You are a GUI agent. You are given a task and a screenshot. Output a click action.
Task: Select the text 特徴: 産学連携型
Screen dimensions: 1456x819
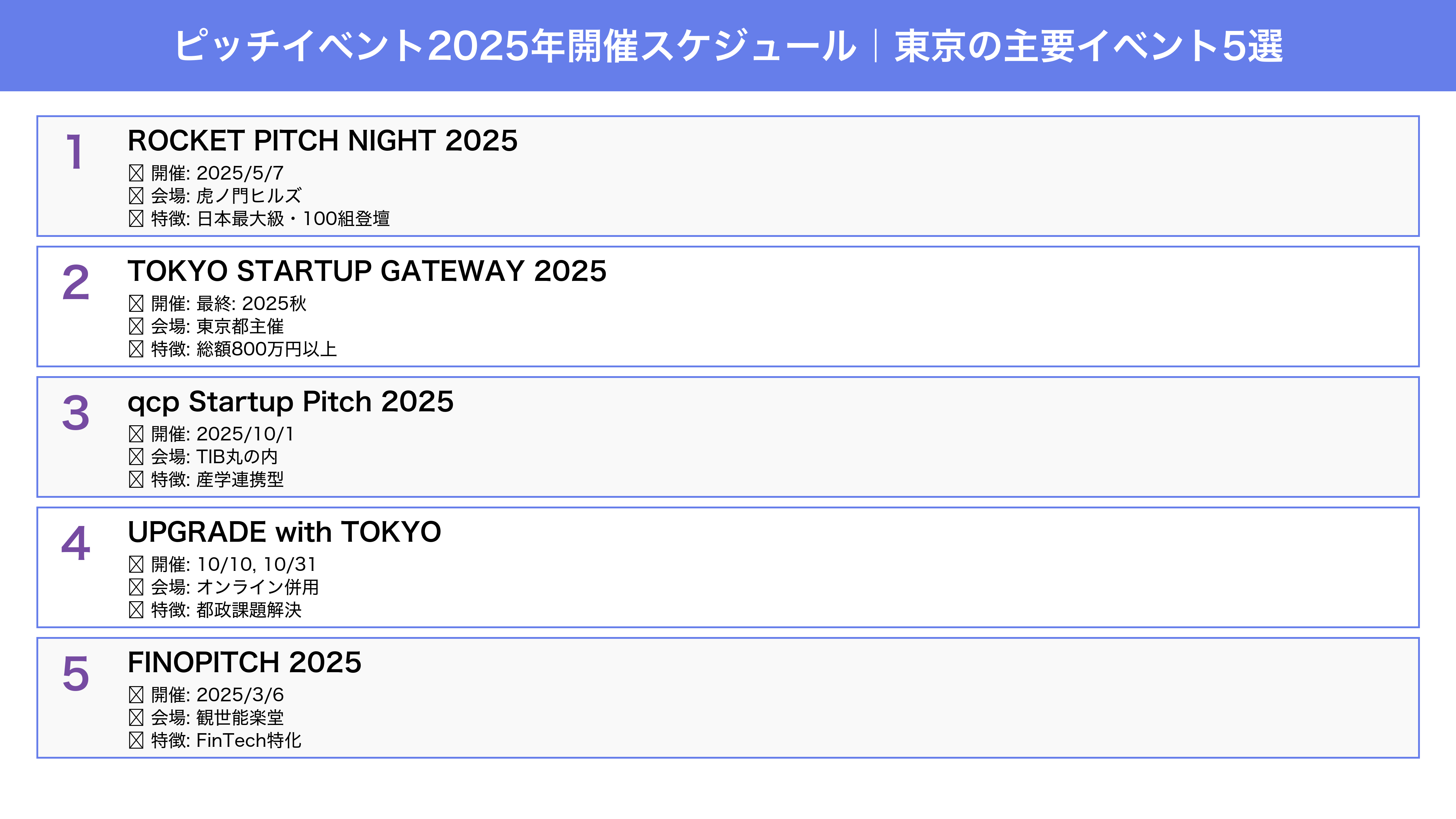[217, 480]
